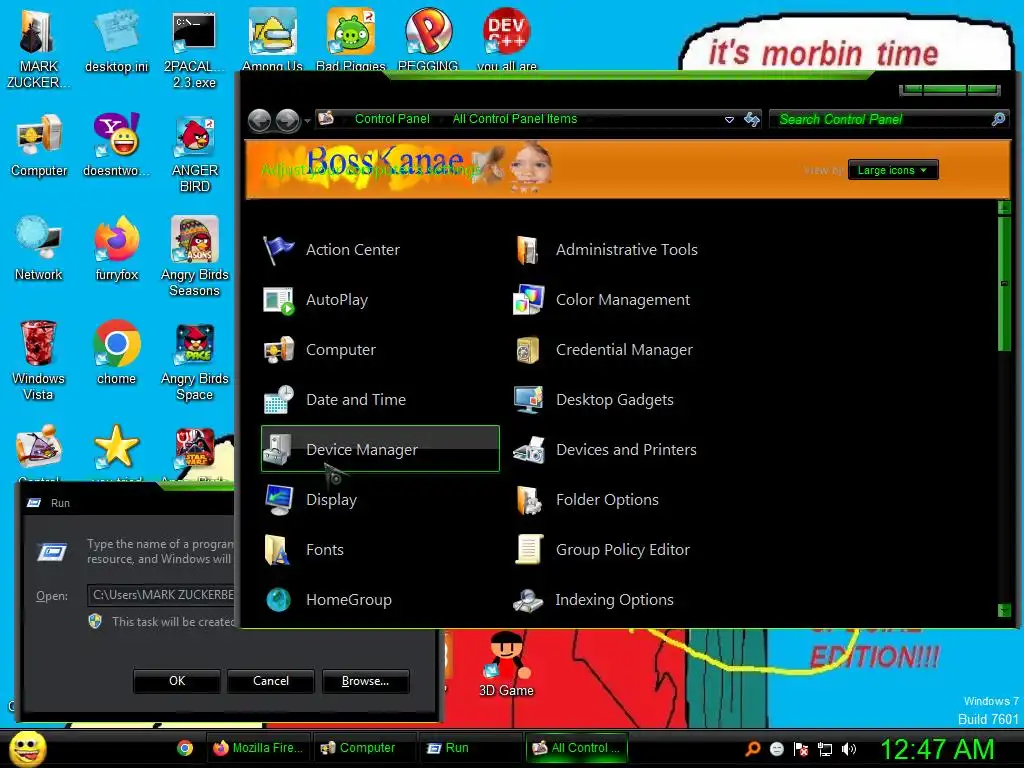
Task: Expand the address bar history dropdown arrow
Action: [729, 120]
